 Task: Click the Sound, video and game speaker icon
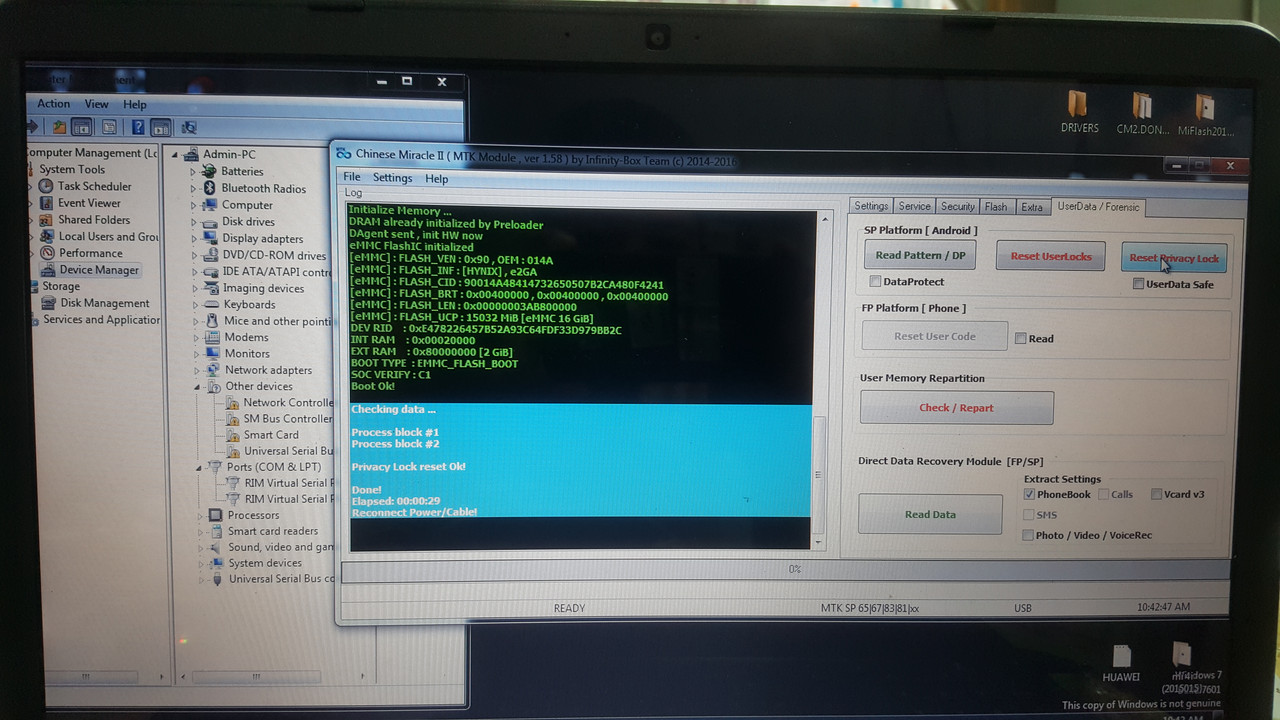coord(215,547)
